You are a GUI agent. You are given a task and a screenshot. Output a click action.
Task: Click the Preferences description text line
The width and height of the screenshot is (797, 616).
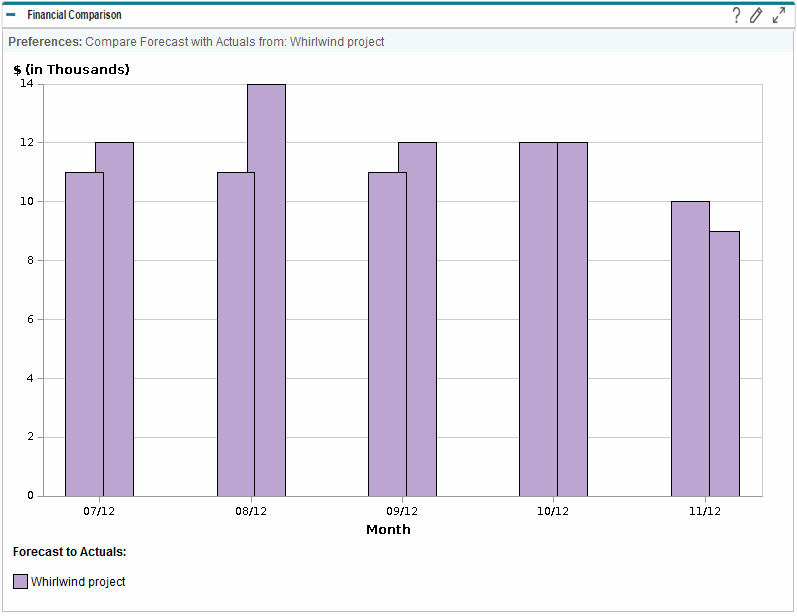[x=196, y=42]
